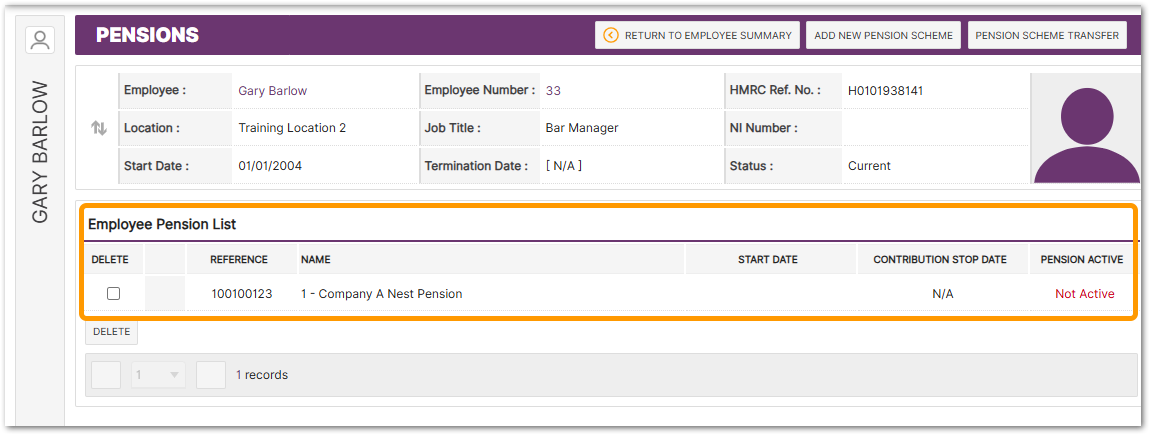Open the page number dropdown in pager

point(158,375)
